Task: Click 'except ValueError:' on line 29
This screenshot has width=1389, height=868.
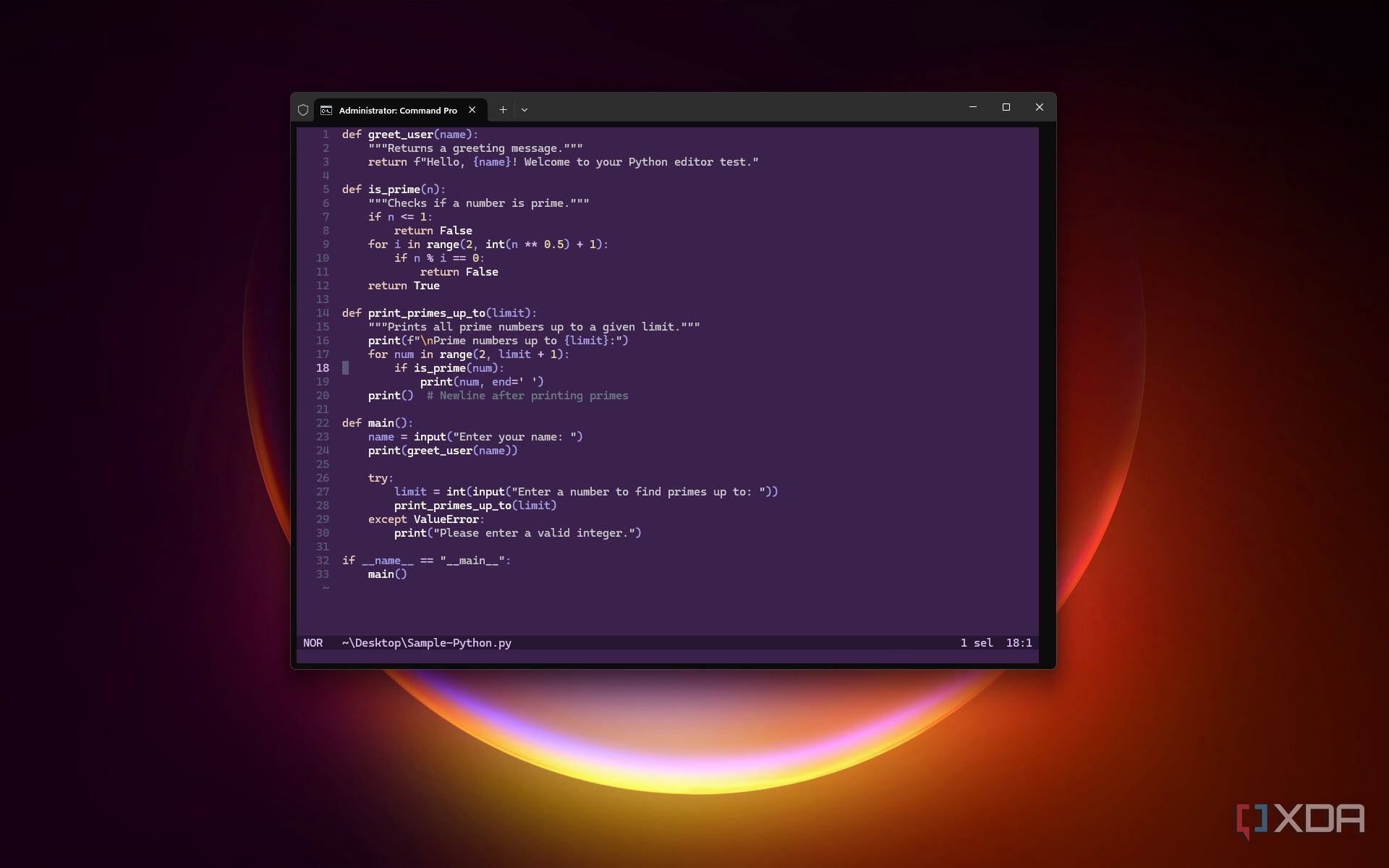Action: 426,519
